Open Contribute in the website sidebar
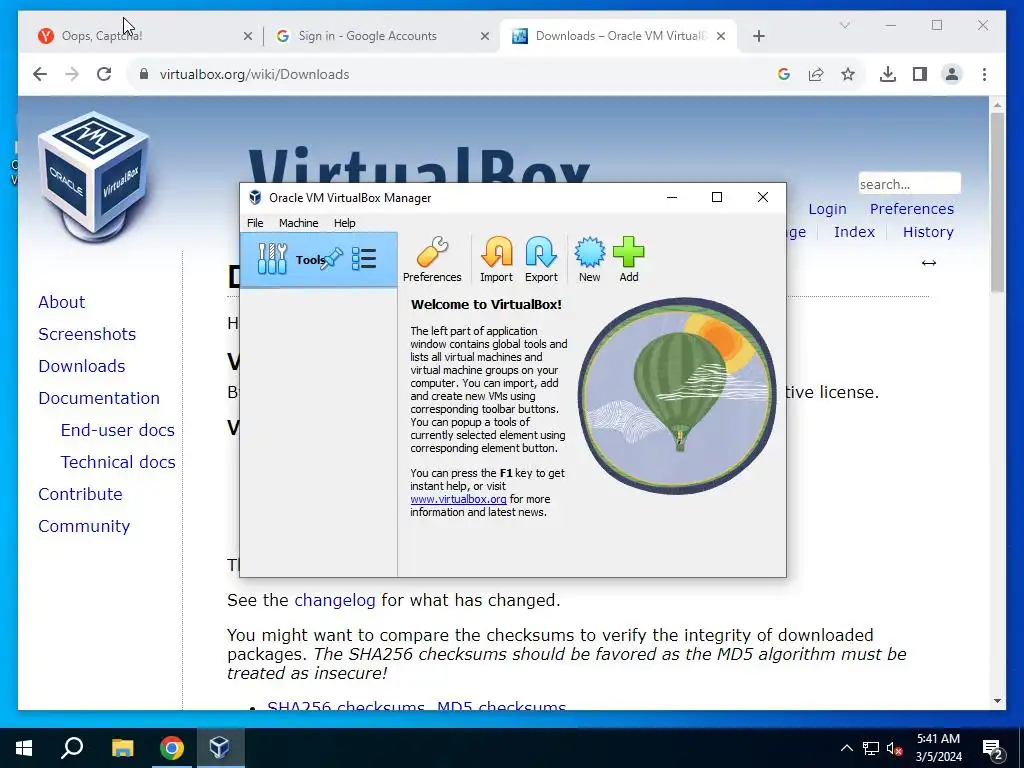Viewport: 1024px width, 768px height. (80, 494)
